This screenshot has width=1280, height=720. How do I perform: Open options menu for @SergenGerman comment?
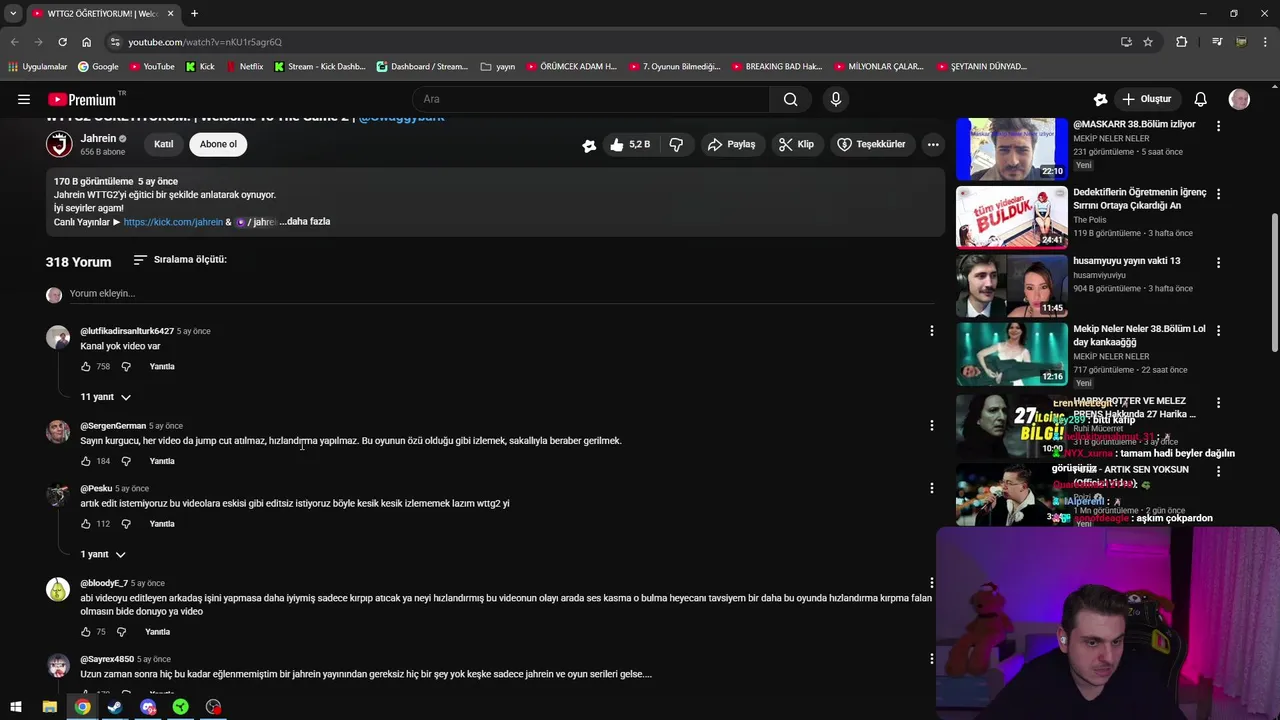(x=932, y=425)
